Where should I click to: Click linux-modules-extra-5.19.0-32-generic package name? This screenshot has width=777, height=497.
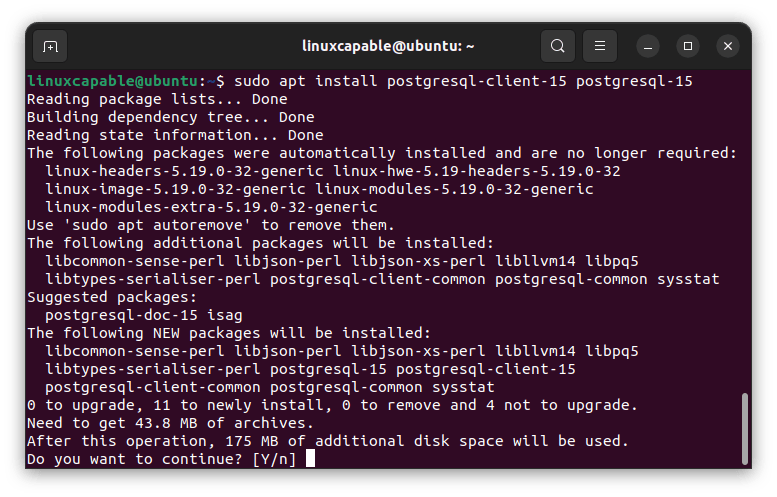(211, 207)
